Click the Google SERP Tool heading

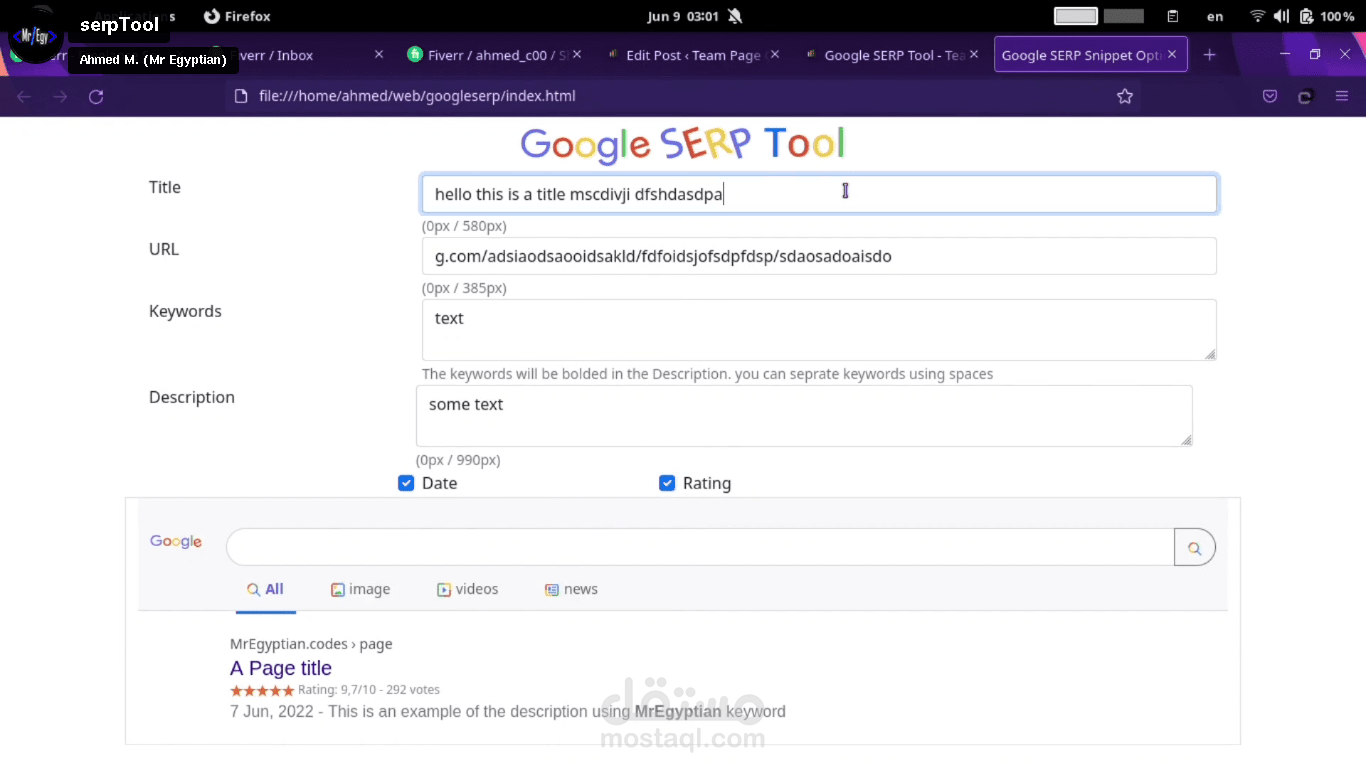[683, 144]
